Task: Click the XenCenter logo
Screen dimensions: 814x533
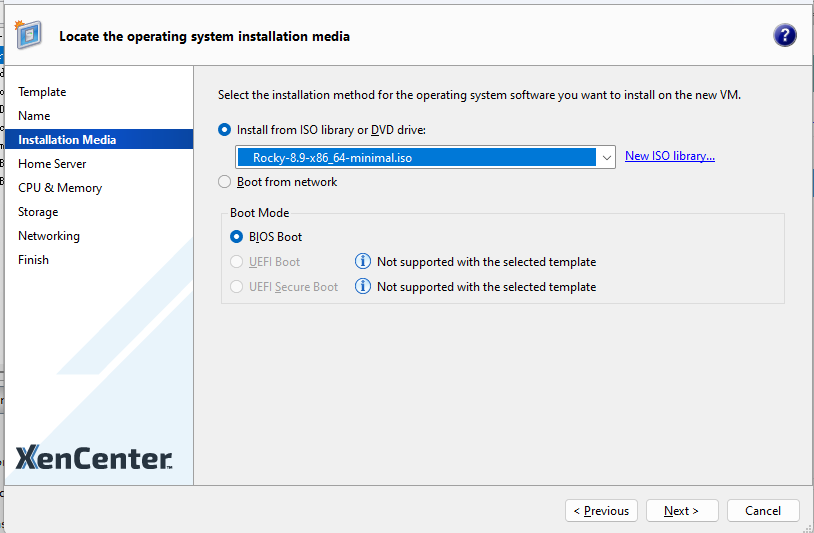Action: (x=94, y=458)
